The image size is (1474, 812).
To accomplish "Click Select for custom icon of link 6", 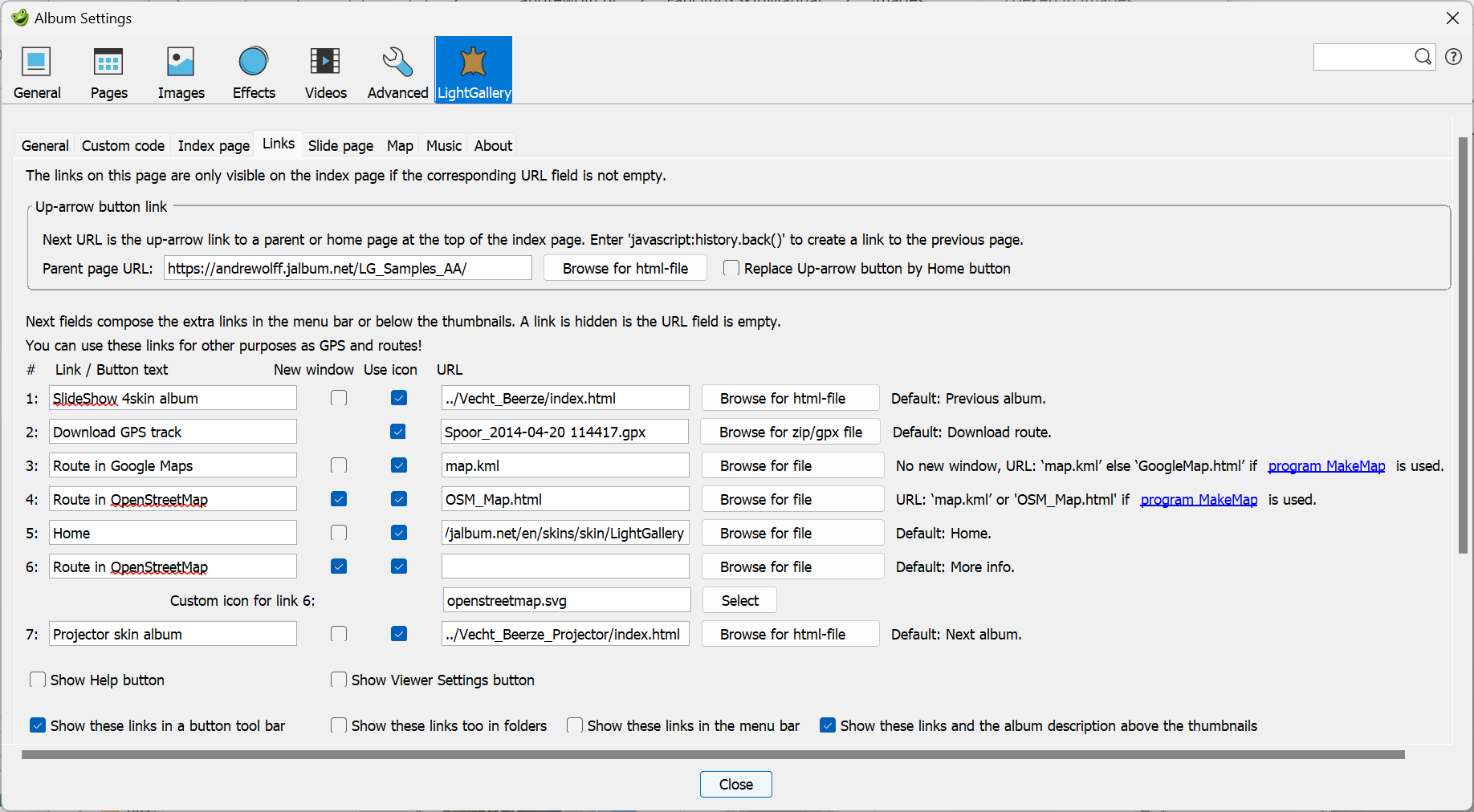I will tap(739, 599).
